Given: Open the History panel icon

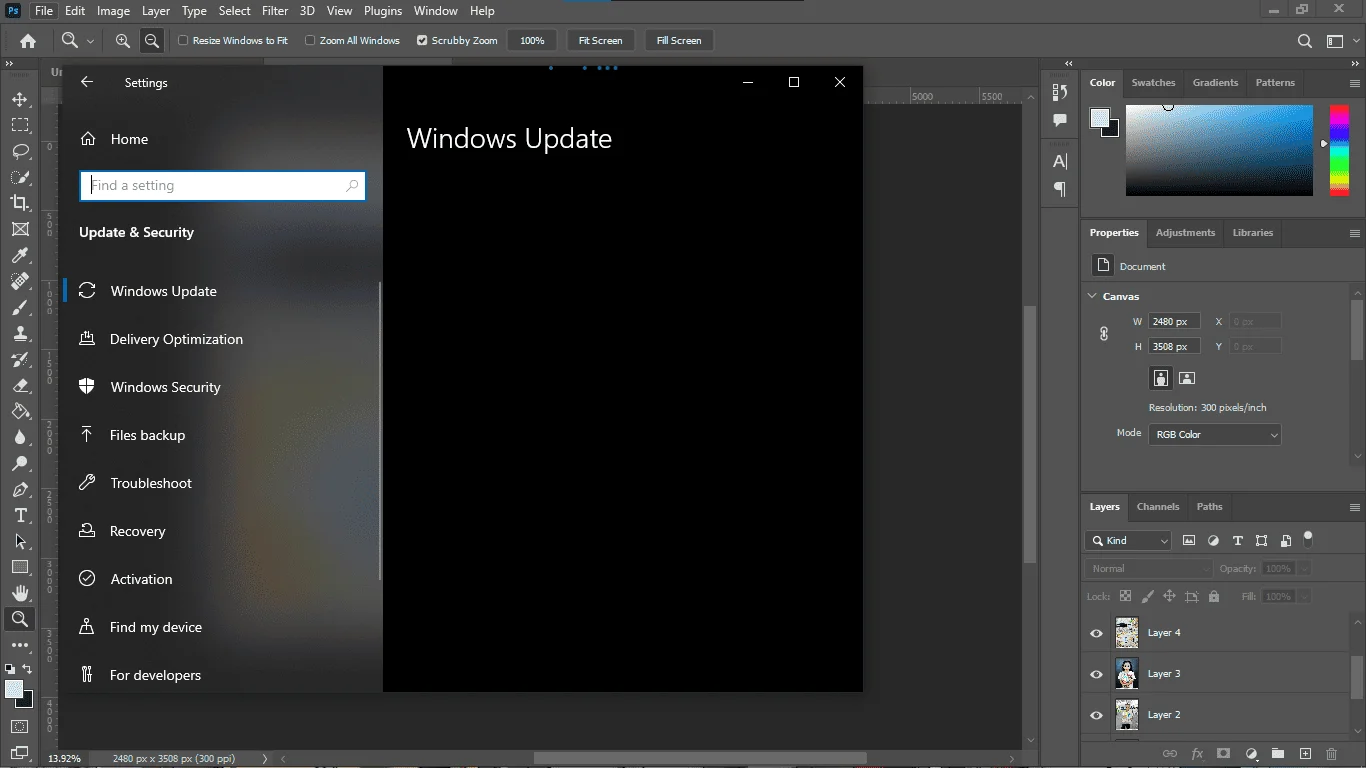Looking at the screenshot, I should coord(1060,92).
